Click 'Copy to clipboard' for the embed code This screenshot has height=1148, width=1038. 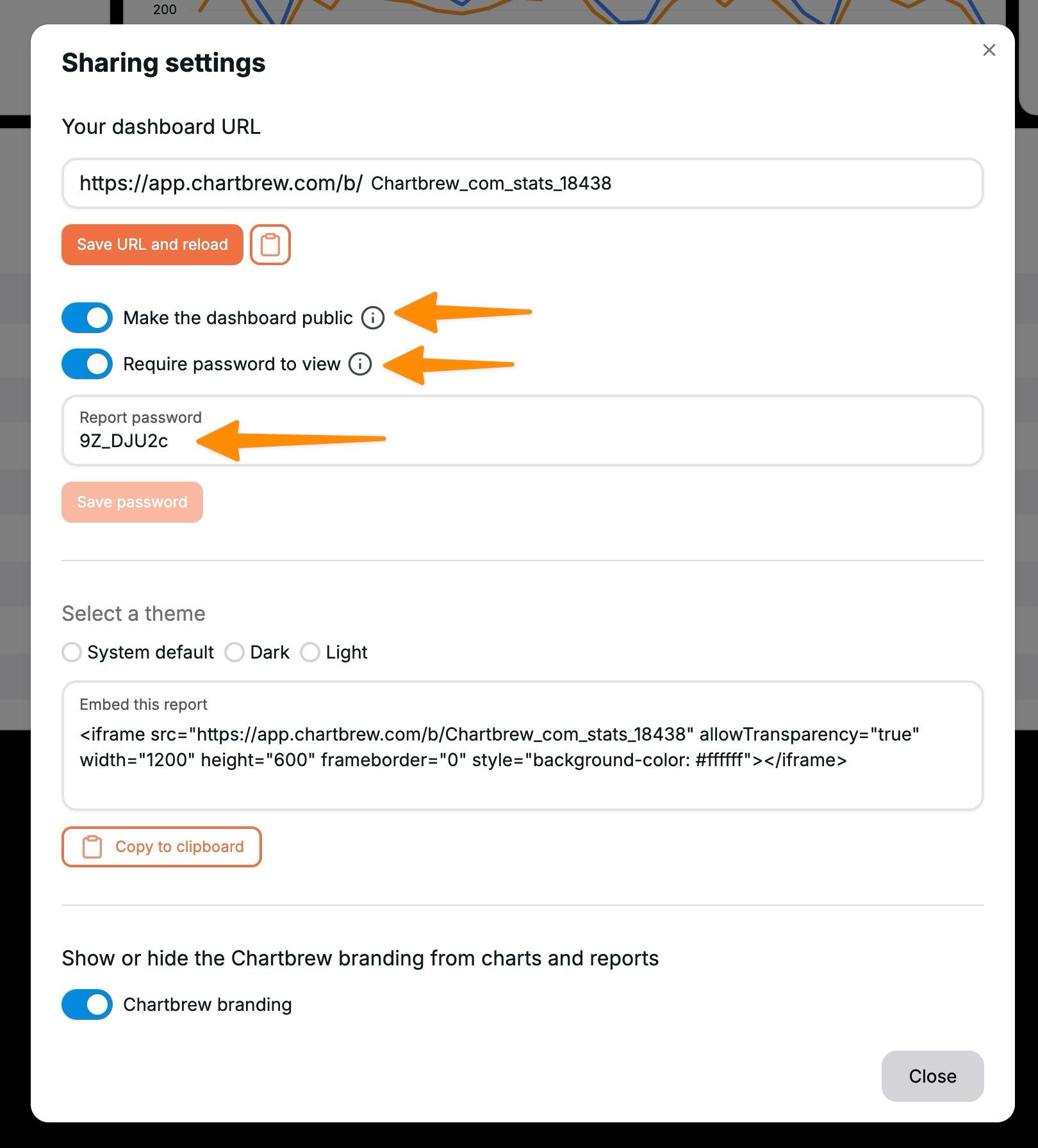(161, 847)
